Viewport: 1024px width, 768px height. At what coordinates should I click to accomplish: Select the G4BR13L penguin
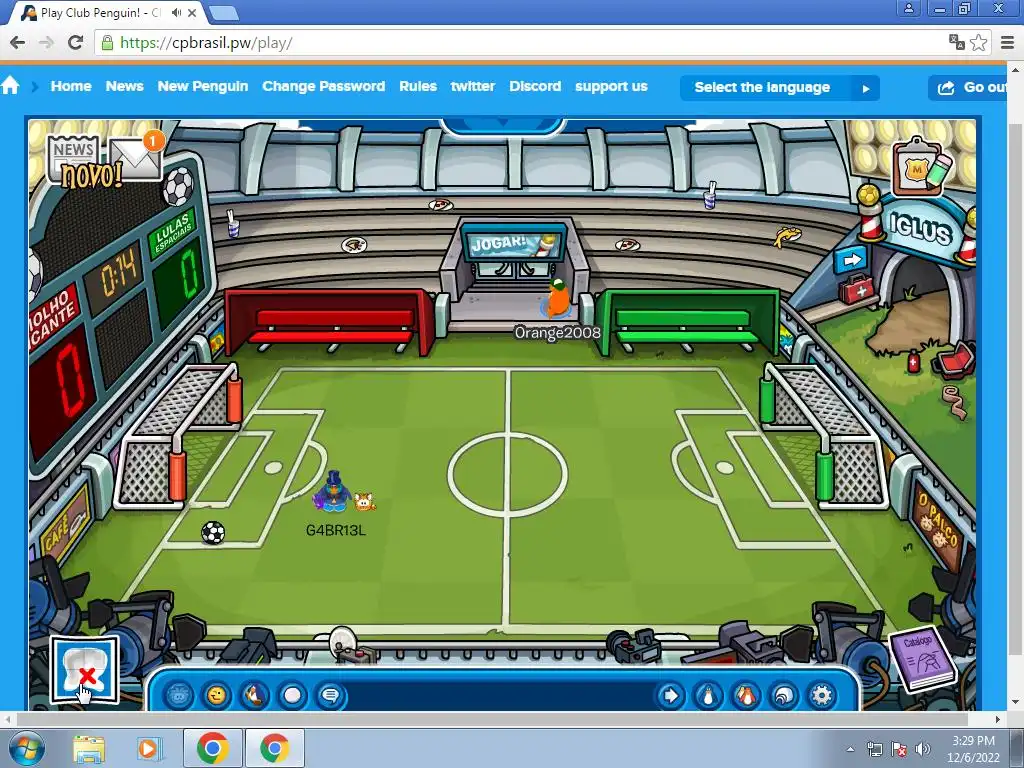click(333, 492)
